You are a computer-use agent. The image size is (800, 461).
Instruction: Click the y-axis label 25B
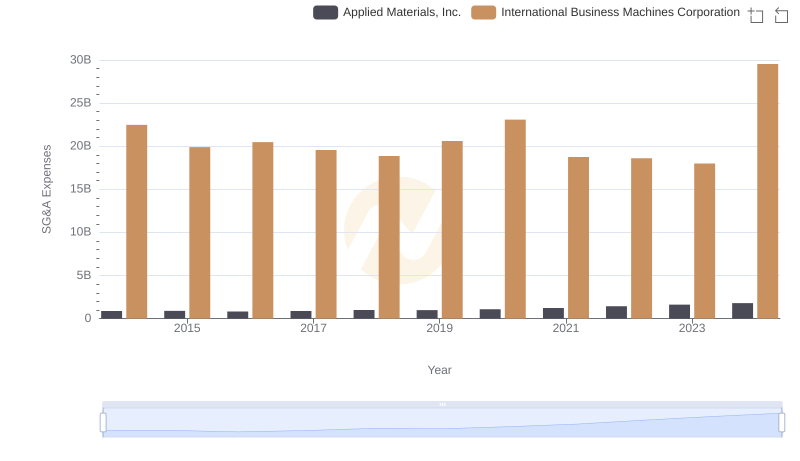pos(81,103)
